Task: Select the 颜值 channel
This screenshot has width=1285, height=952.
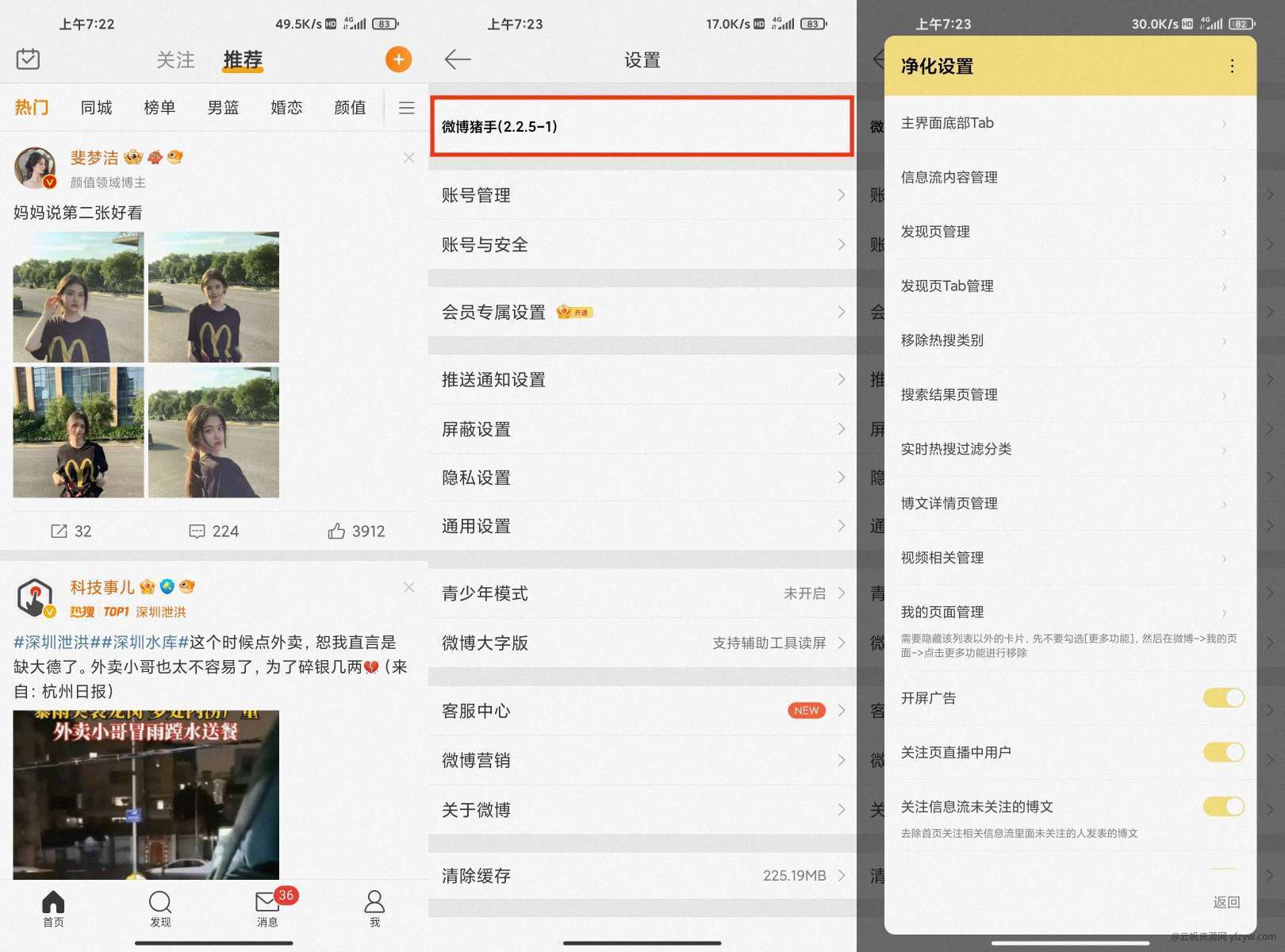Action: 350,107
